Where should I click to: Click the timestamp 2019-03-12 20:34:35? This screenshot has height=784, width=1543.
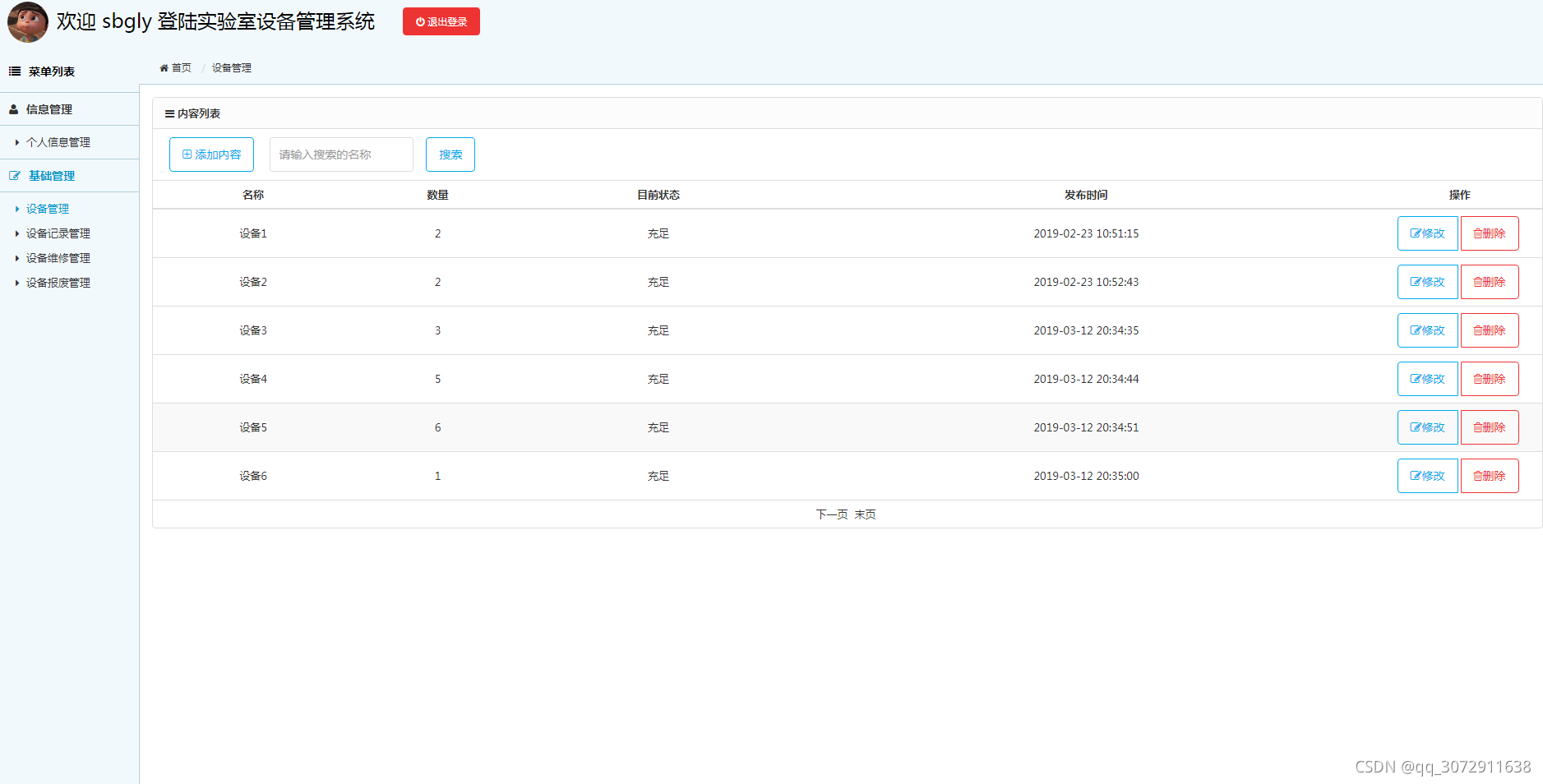1086,330
